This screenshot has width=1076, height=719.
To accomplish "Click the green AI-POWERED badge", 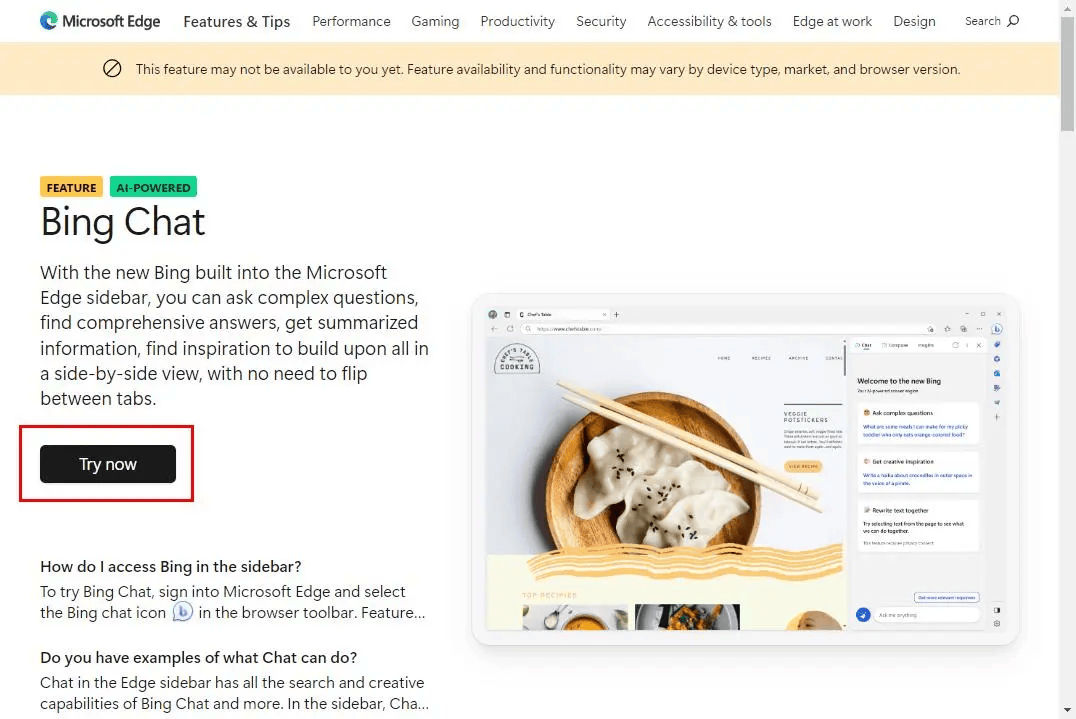I will (153, 187).
